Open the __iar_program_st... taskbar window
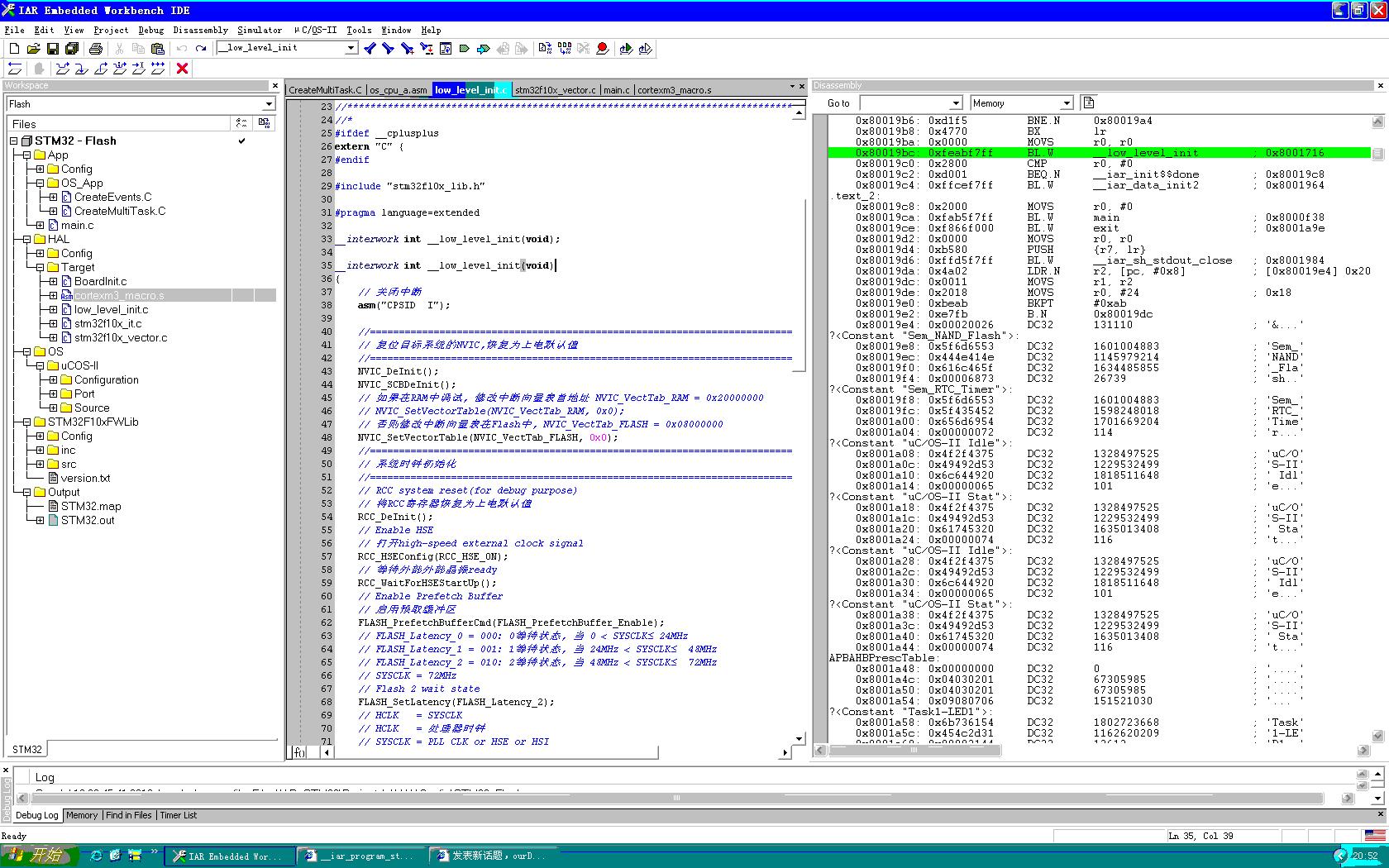The width and height of the screenshot is (1389, 868). (360, 856)
